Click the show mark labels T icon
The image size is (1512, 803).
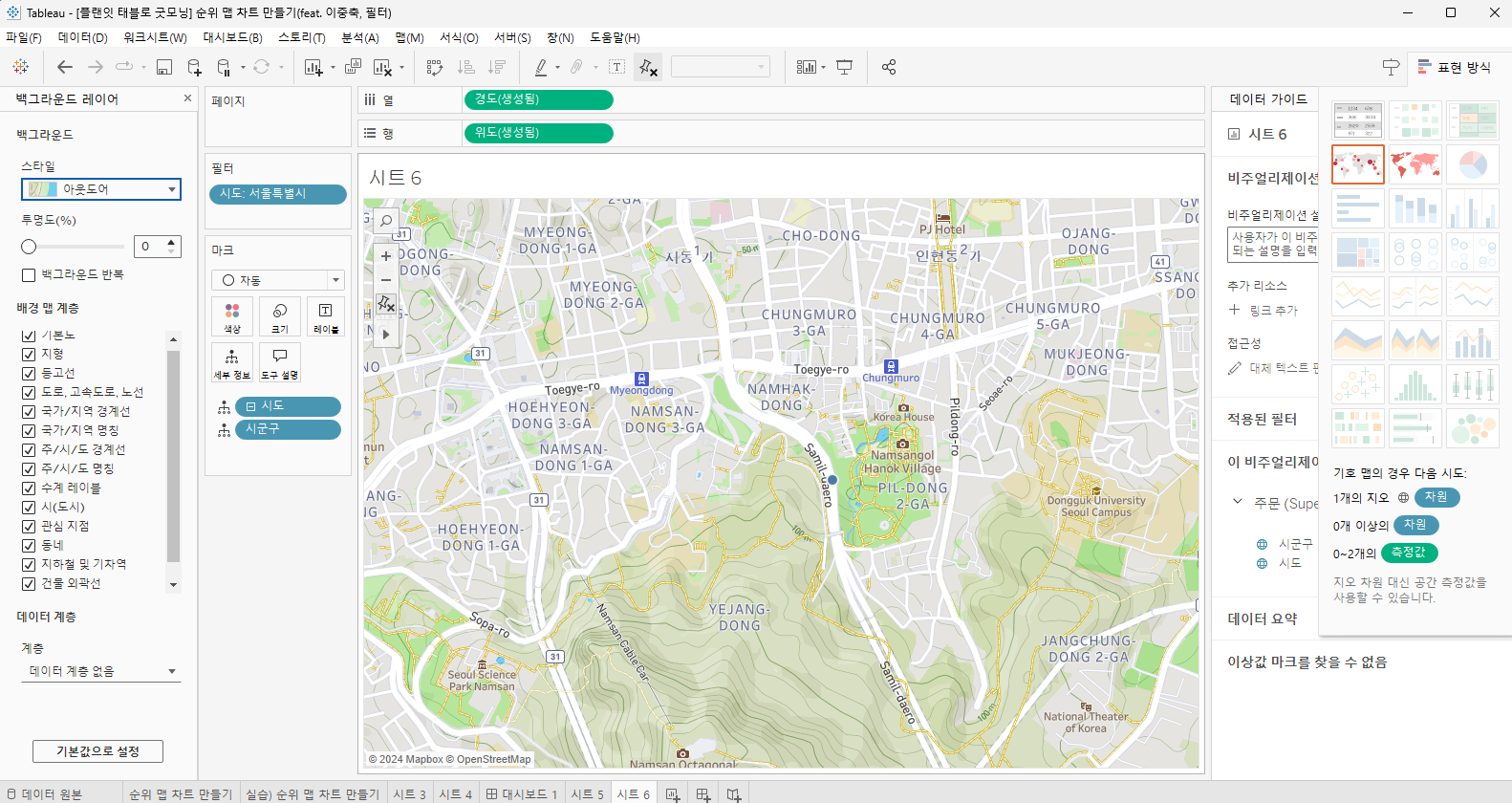tap(616, 67)
